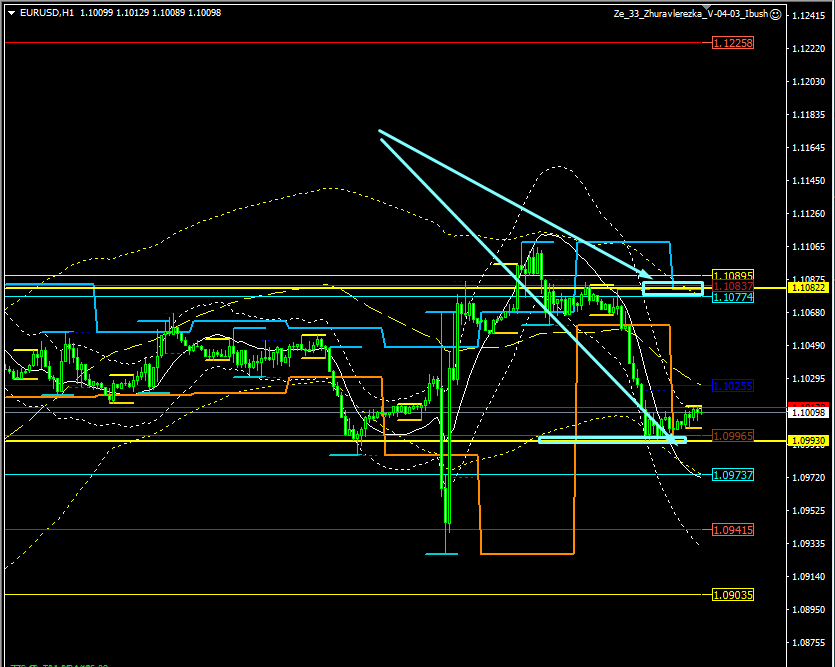
Task: Select the yellow 1.09035 level label
Action: 733,595
